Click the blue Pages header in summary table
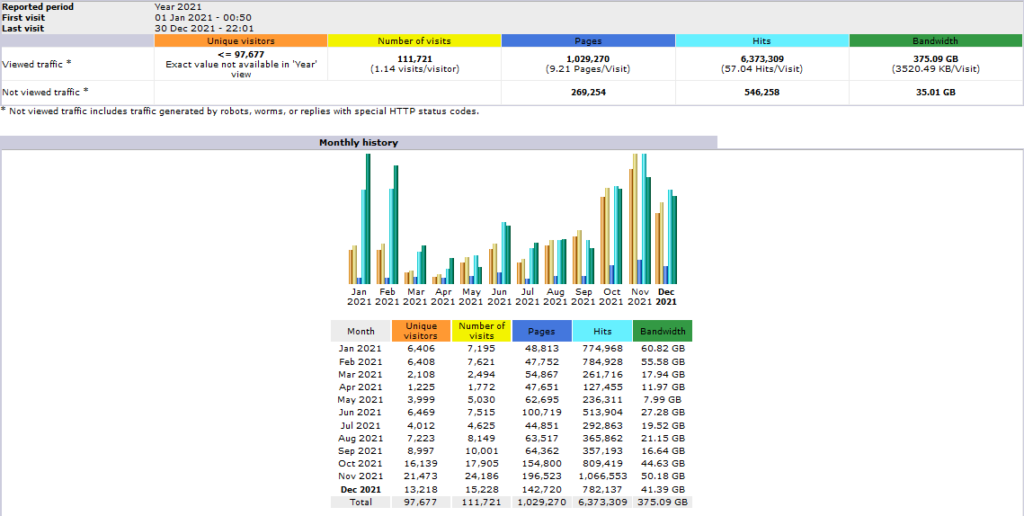1024x516 pixels. [x=588, y=41]
